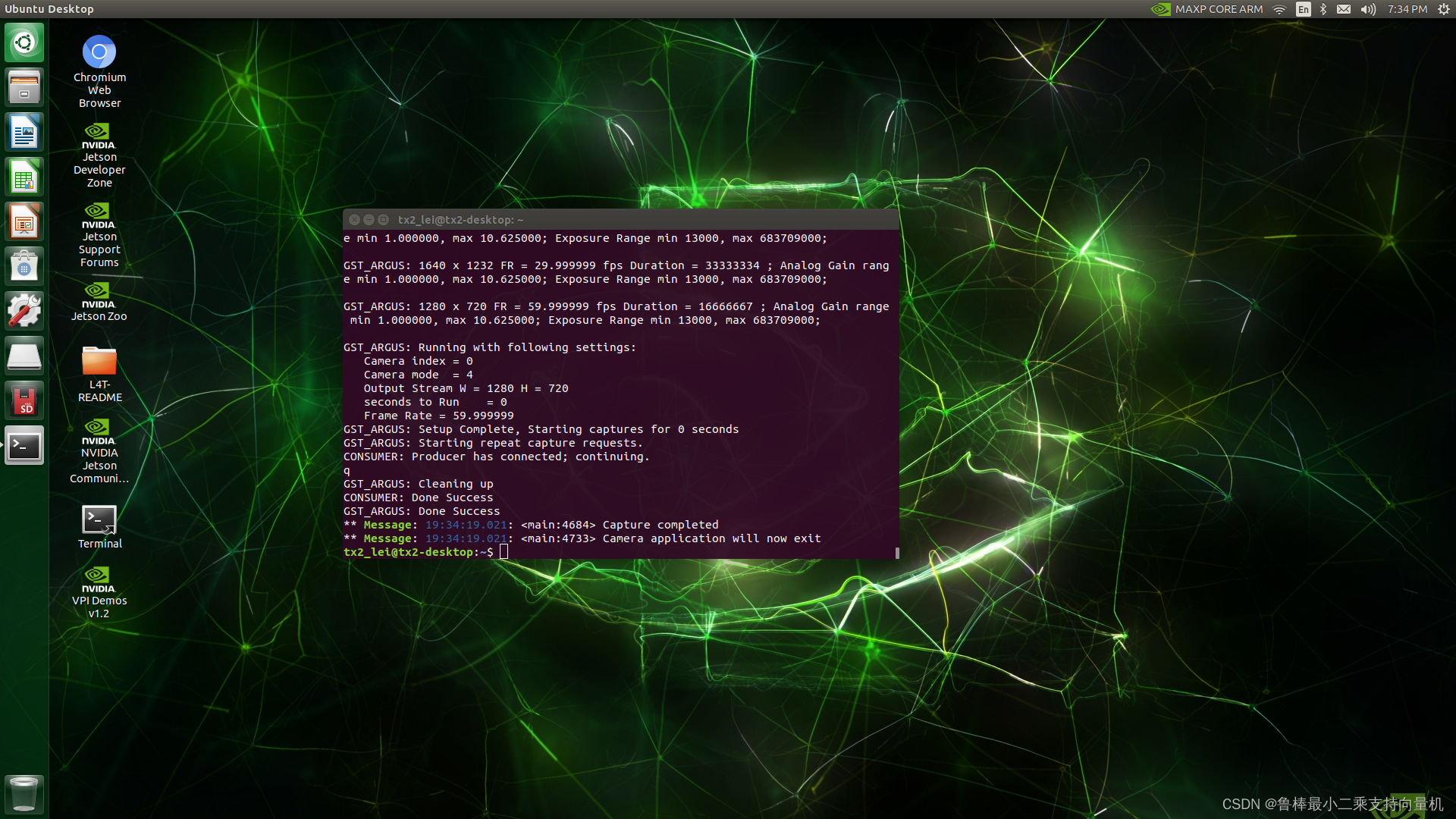The image size is (1456, 819).
Task: Minimize the terminal window
Action: pos(369,219)
